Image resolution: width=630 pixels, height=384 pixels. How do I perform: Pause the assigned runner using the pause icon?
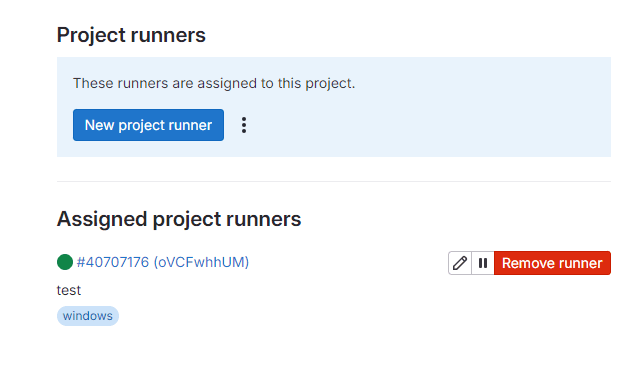pos(483,263)
